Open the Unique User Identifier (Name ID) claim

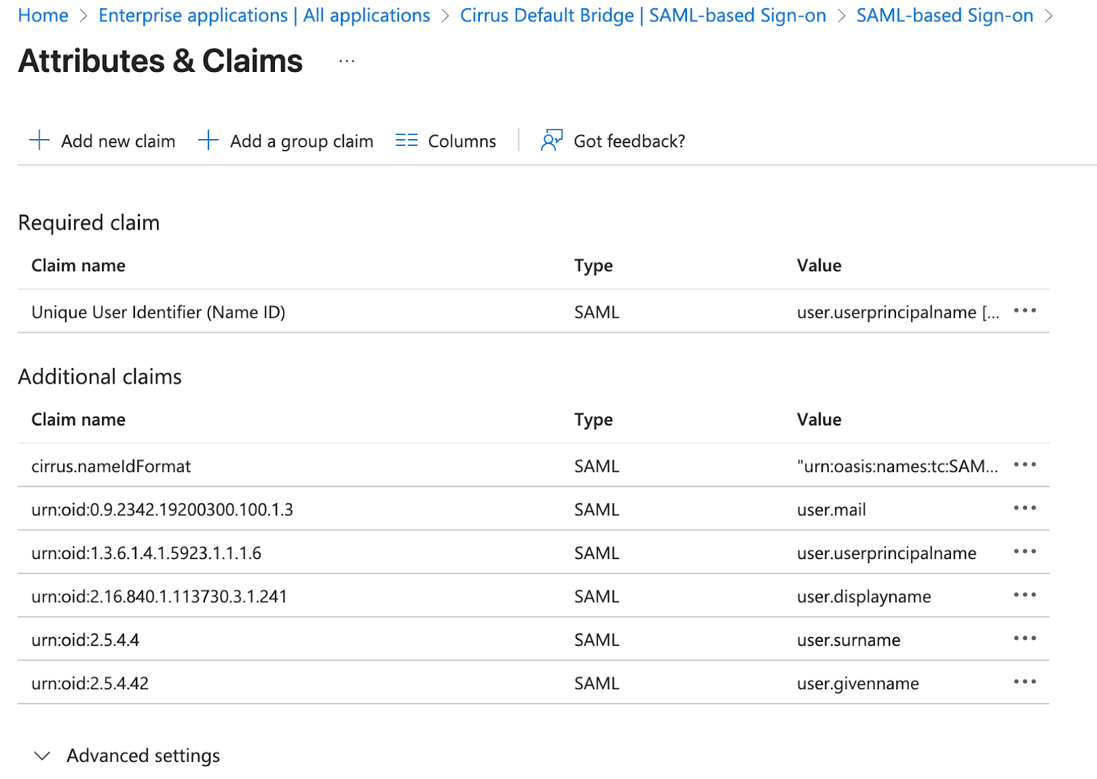coord(158,312)
